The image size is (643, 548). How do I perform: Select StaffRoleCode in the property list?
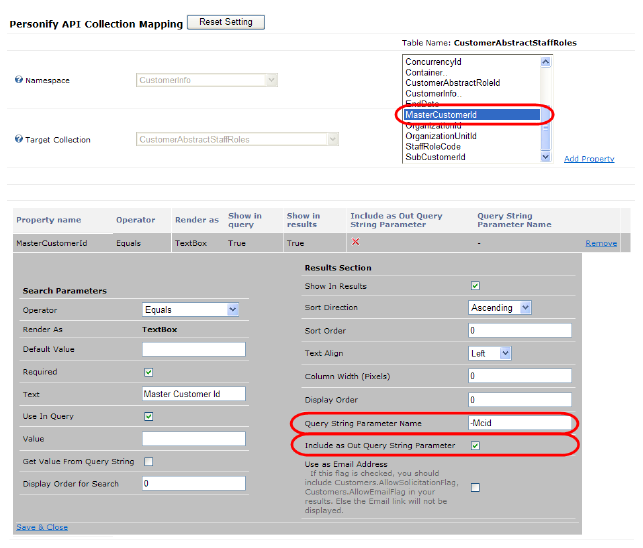pos(433,147)
